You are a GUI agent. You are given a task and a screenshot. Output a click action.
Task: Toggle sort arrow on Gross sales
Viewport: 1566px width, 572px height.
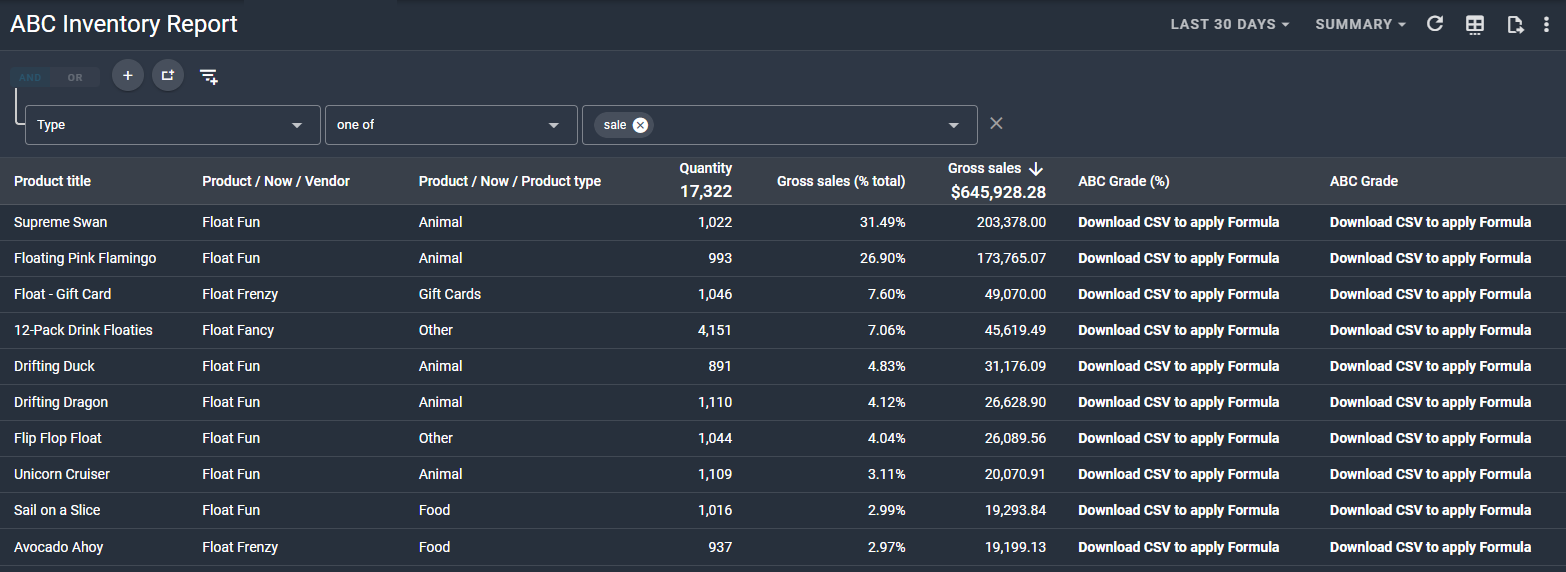(x=1036, y=169)
